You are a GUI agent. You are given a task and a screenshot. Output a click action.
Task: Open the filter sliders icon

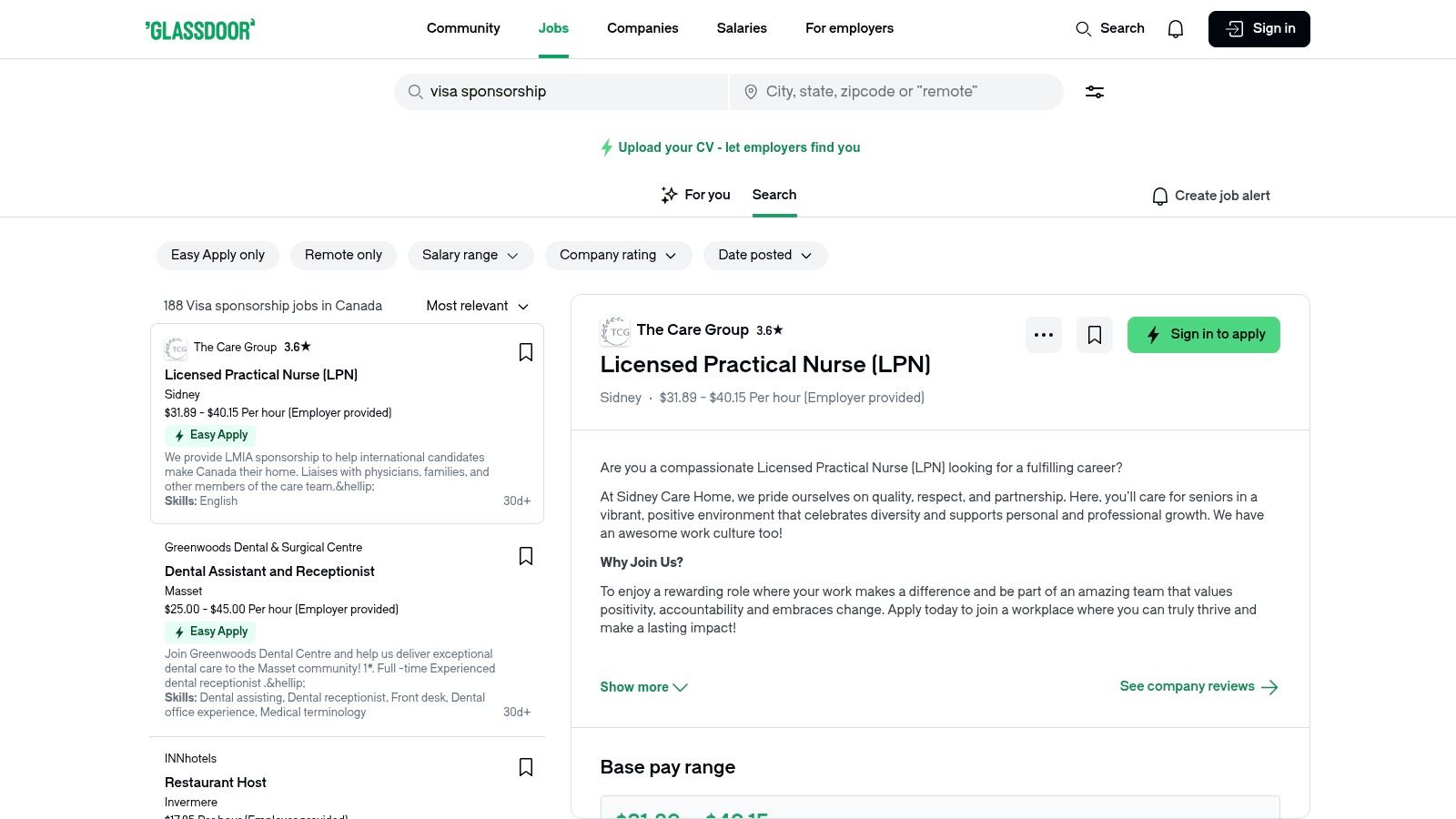tap(1095, 92)
